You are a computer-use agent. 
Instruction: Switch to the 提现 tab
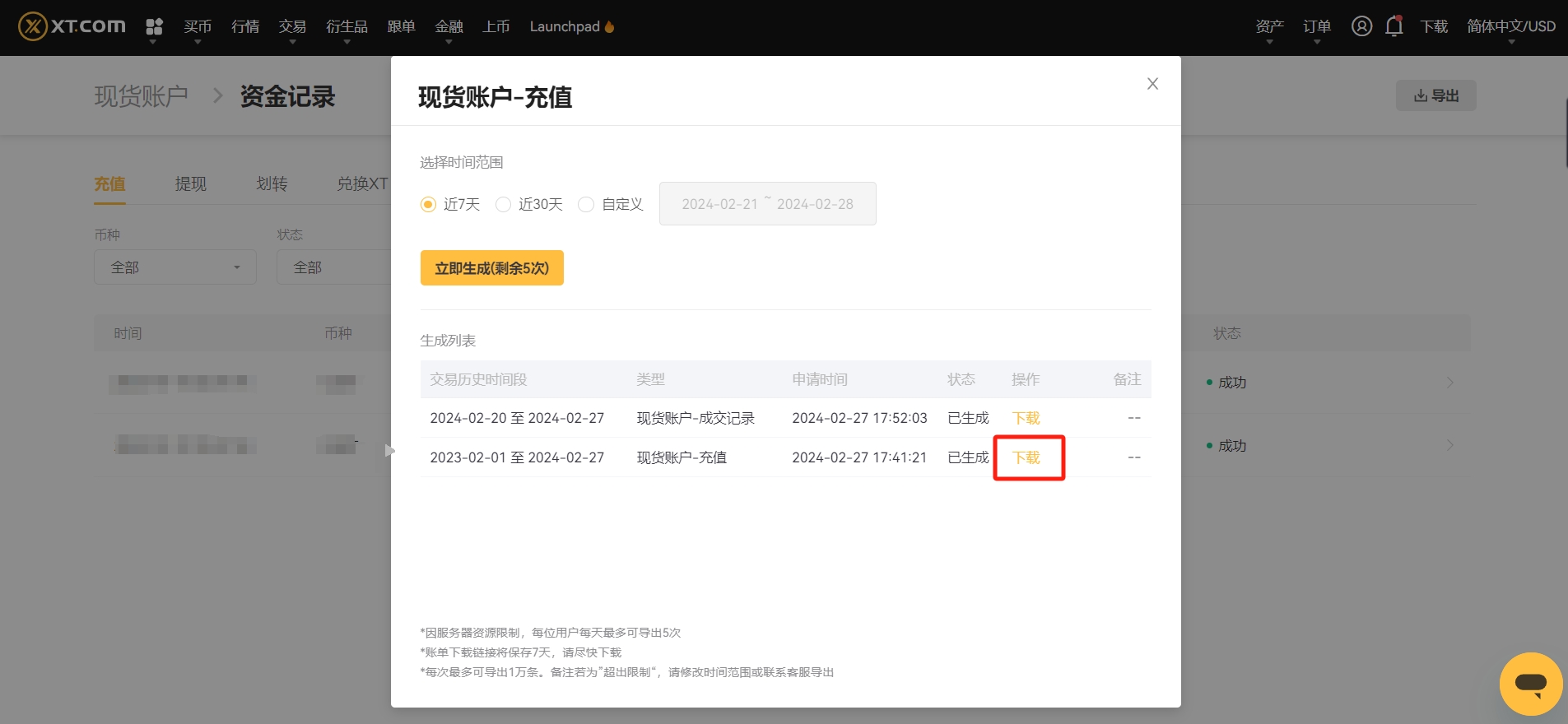(x=191, y=183)
